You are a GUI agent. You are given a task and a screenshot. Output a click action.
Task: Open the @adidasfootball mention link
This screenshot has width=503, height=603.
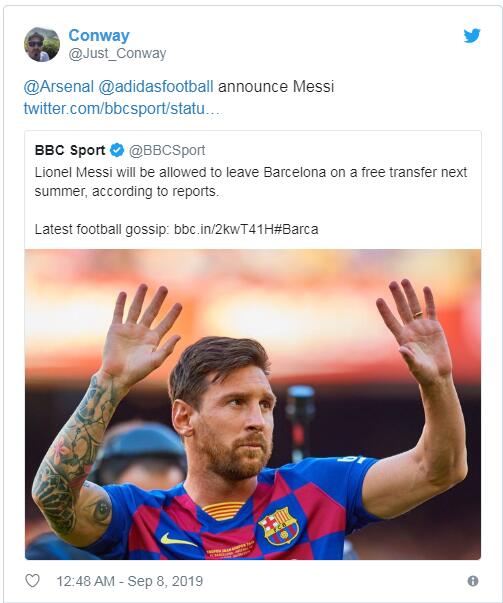pos(156,87)
